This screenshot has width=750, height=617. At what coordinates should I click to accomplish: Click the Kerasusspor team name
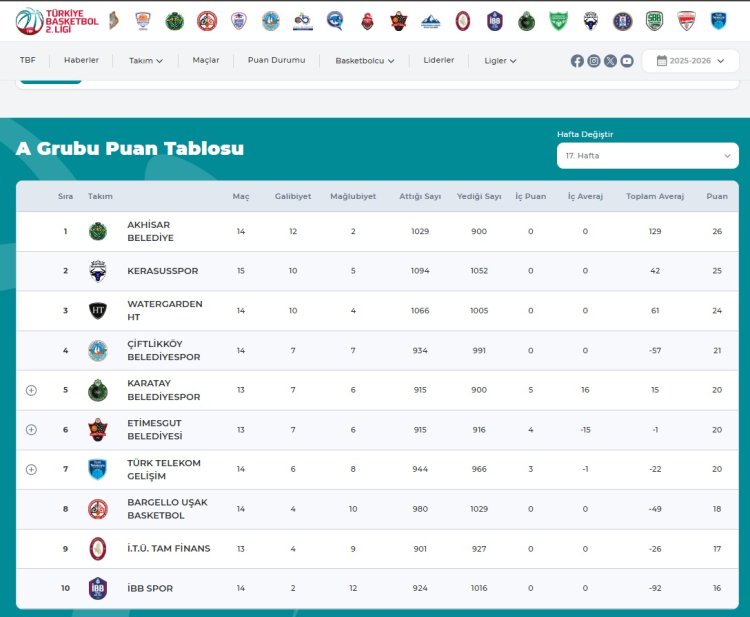pos(162,271)
